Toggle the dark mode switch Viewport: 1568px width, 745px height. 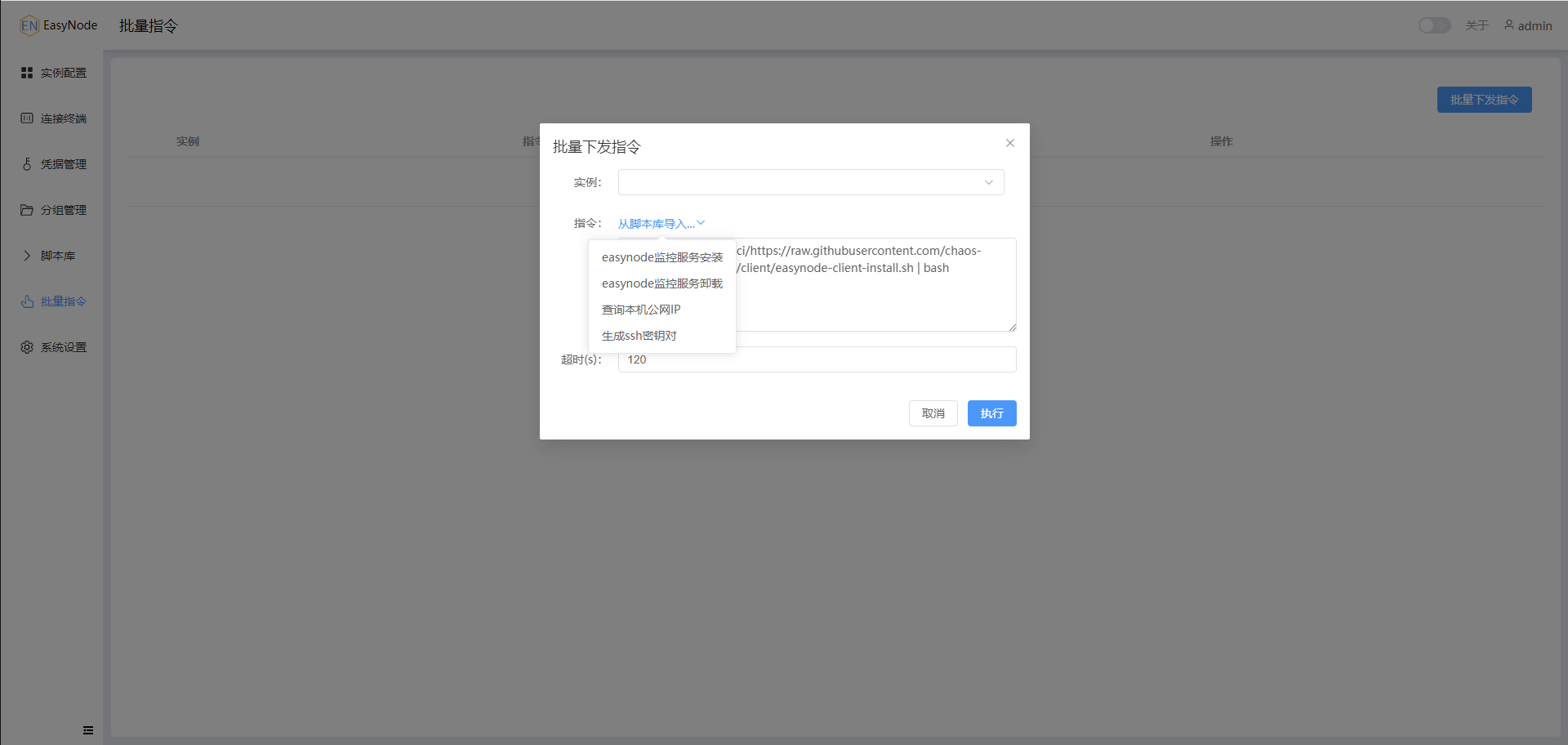(x=1434, y=25)
